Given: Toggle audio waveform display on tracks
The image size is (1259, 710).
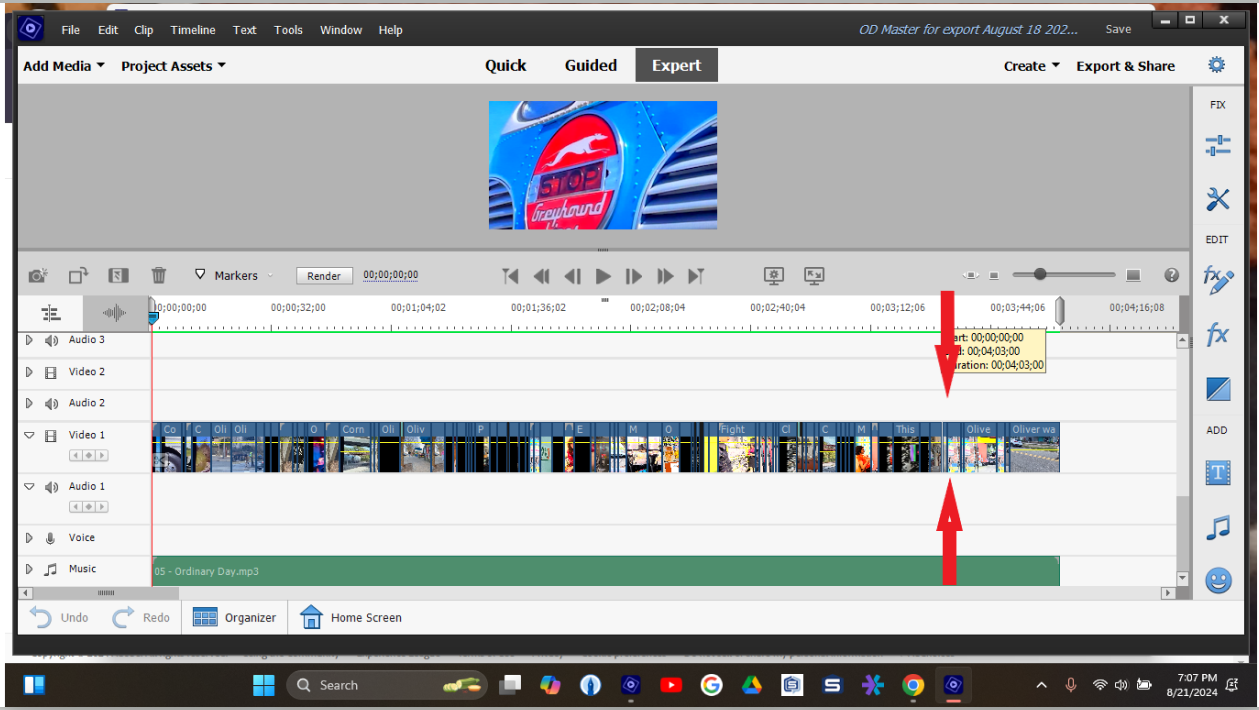Looking at the screenshot, I should (114, 313).
